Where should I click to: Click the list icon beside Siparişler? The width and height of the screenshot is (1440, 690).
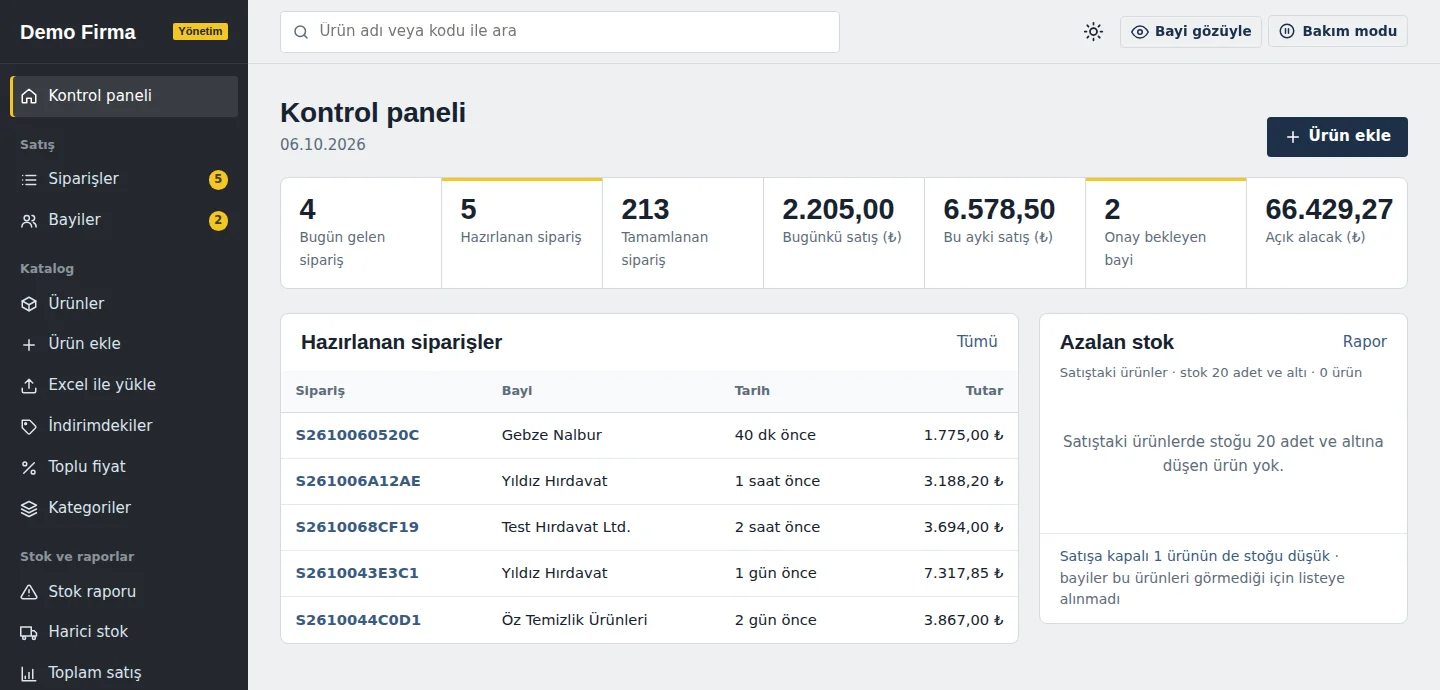(29, 179)
